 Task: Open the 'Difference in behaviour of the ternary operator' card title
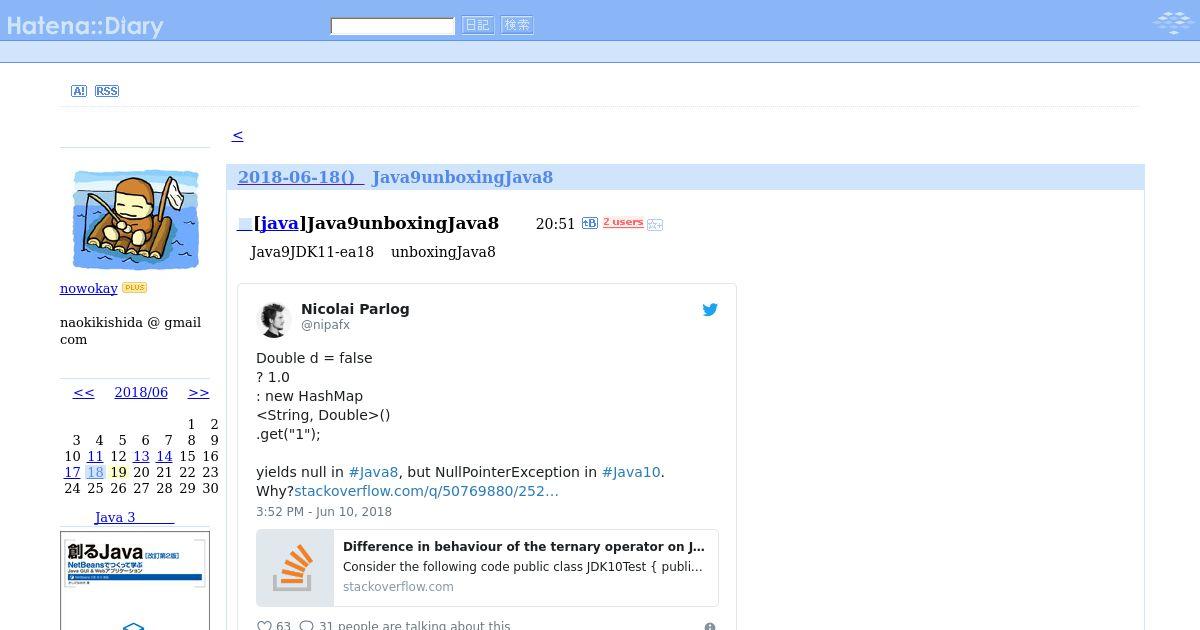(524, 547)
